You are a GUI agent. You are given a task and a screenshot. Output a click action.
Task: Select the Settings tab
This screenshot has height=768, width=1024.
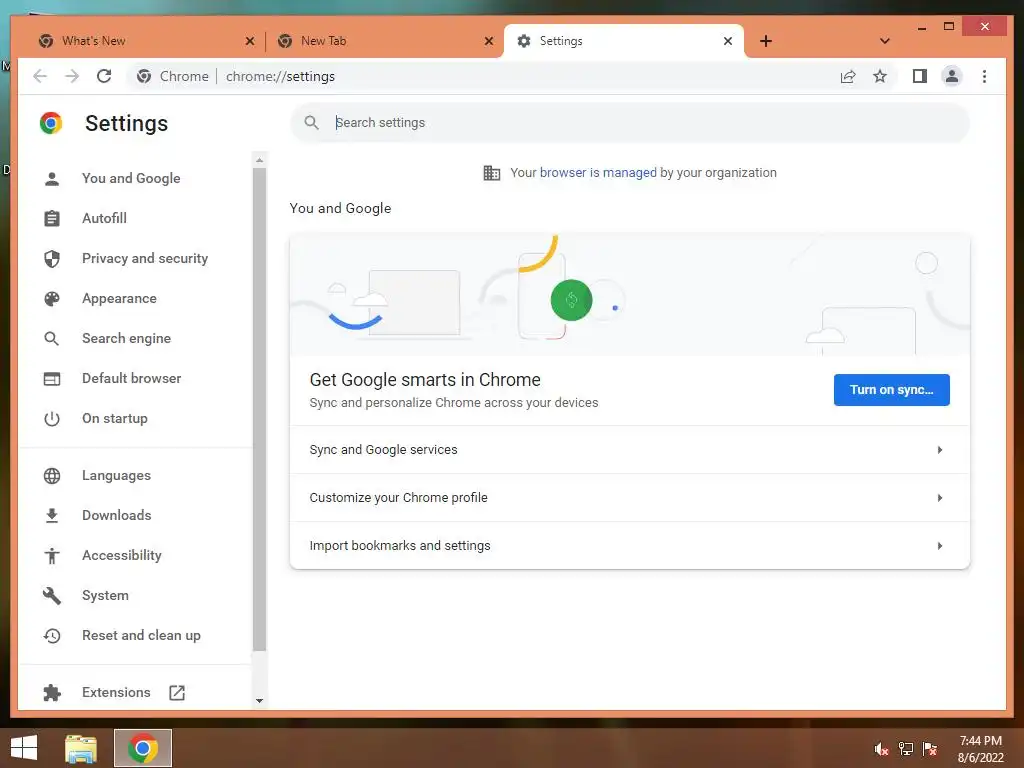(x=624, y=41)
